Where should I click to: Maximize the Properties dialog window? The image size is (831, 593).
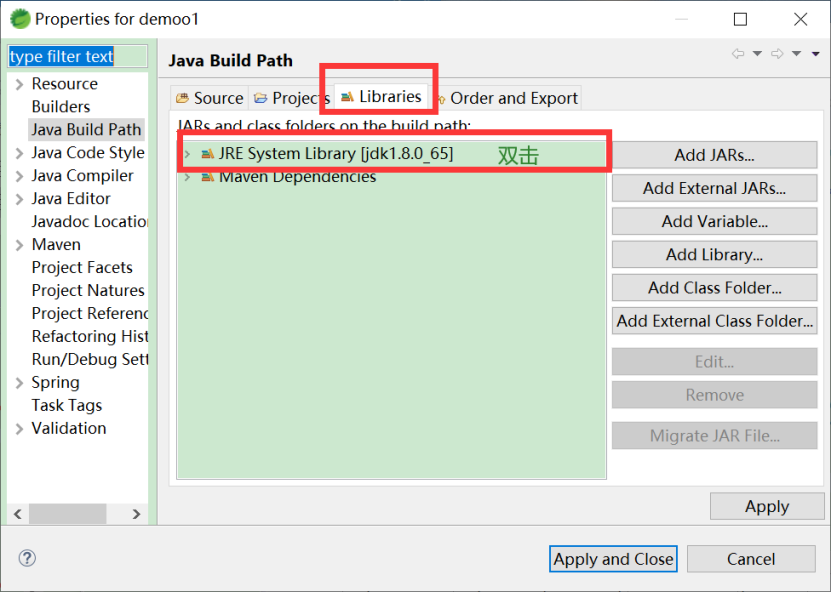point(740,20)
